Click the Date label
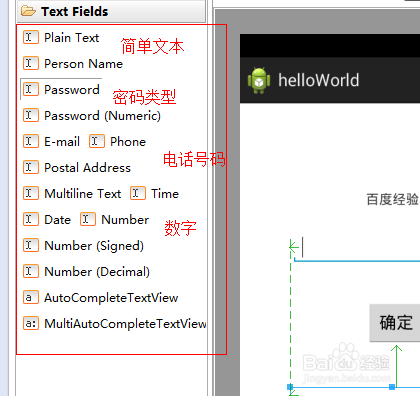Screen dimensions: 420x396 [58, 220]
